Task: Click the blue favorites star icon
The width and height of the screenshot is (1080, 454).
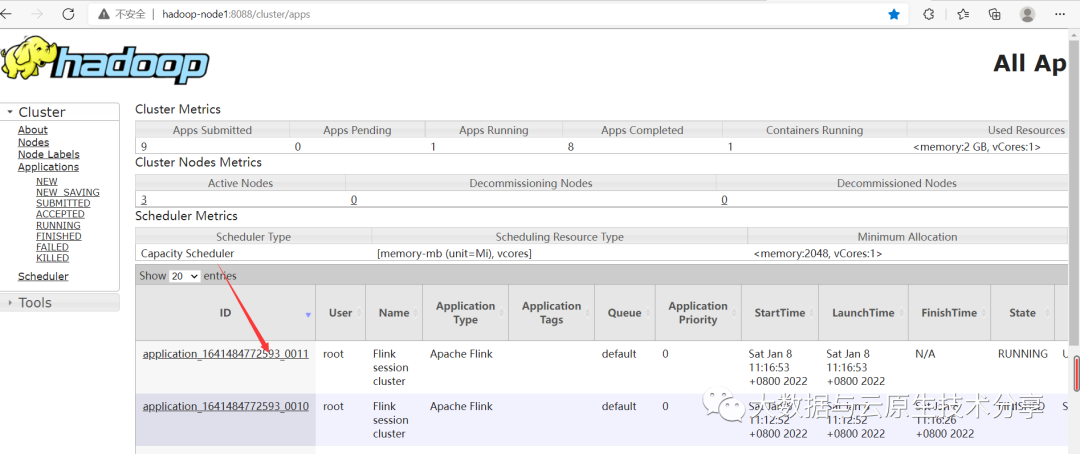Action: 894,14
